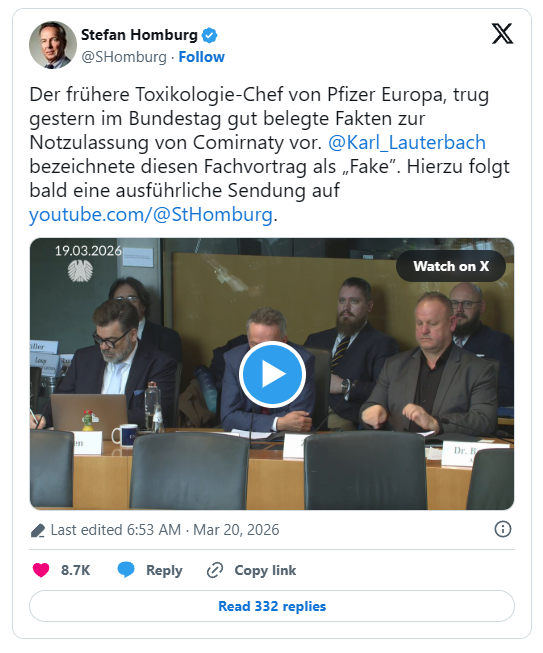Click the Copy link label
Viewport: 543px width, 653px height.
tap(265, 570)
